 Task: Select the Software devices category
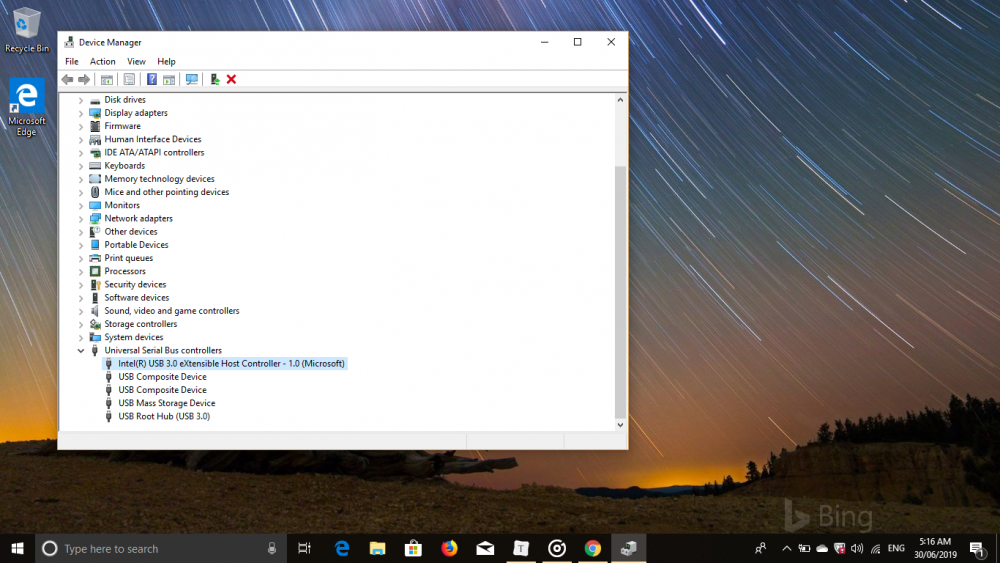(136, 298)
